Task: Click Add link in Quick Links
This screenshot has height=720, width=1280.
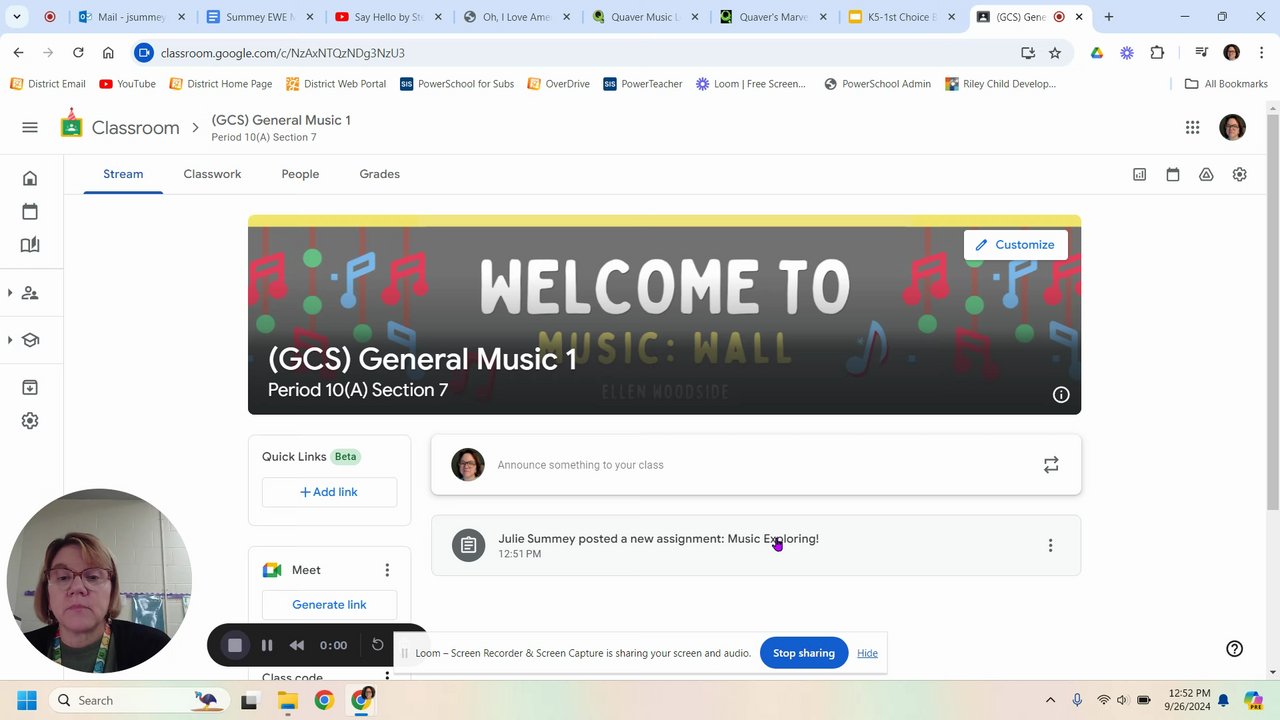Action: pyautogui.click(x=329, y=492)
